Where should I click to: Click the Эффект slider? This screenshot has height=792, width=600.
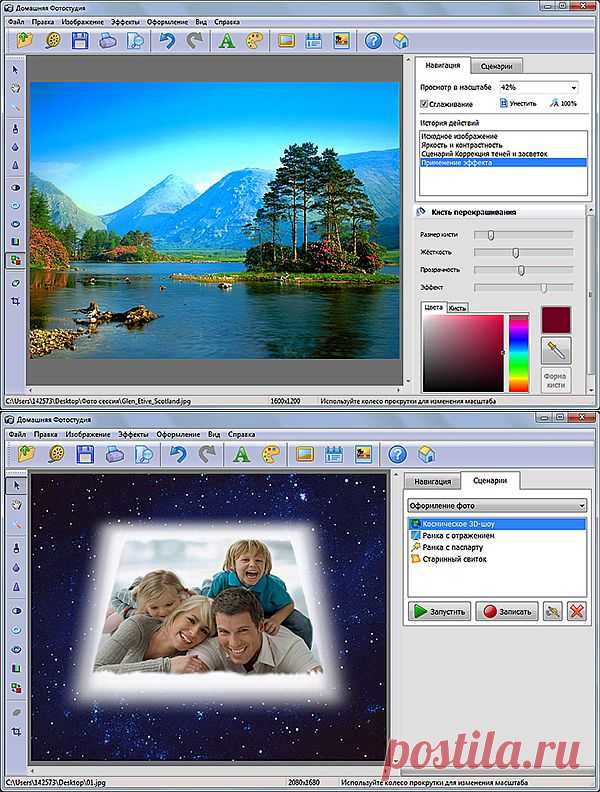pyautogui.click(x=523, y=287)
